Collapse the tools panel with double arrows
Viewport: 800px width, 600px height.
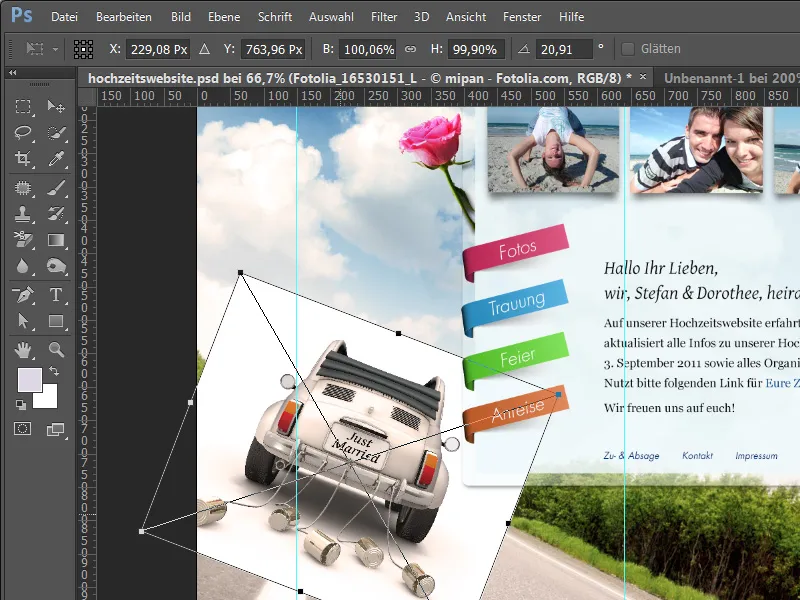13,72
